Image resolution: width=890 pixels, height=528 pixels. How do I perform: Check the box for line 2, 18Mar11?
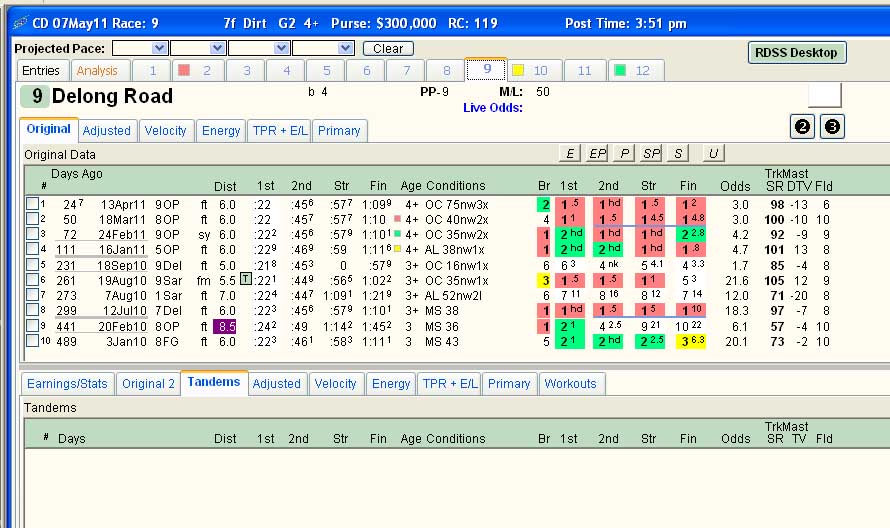[x=32, y=219]
